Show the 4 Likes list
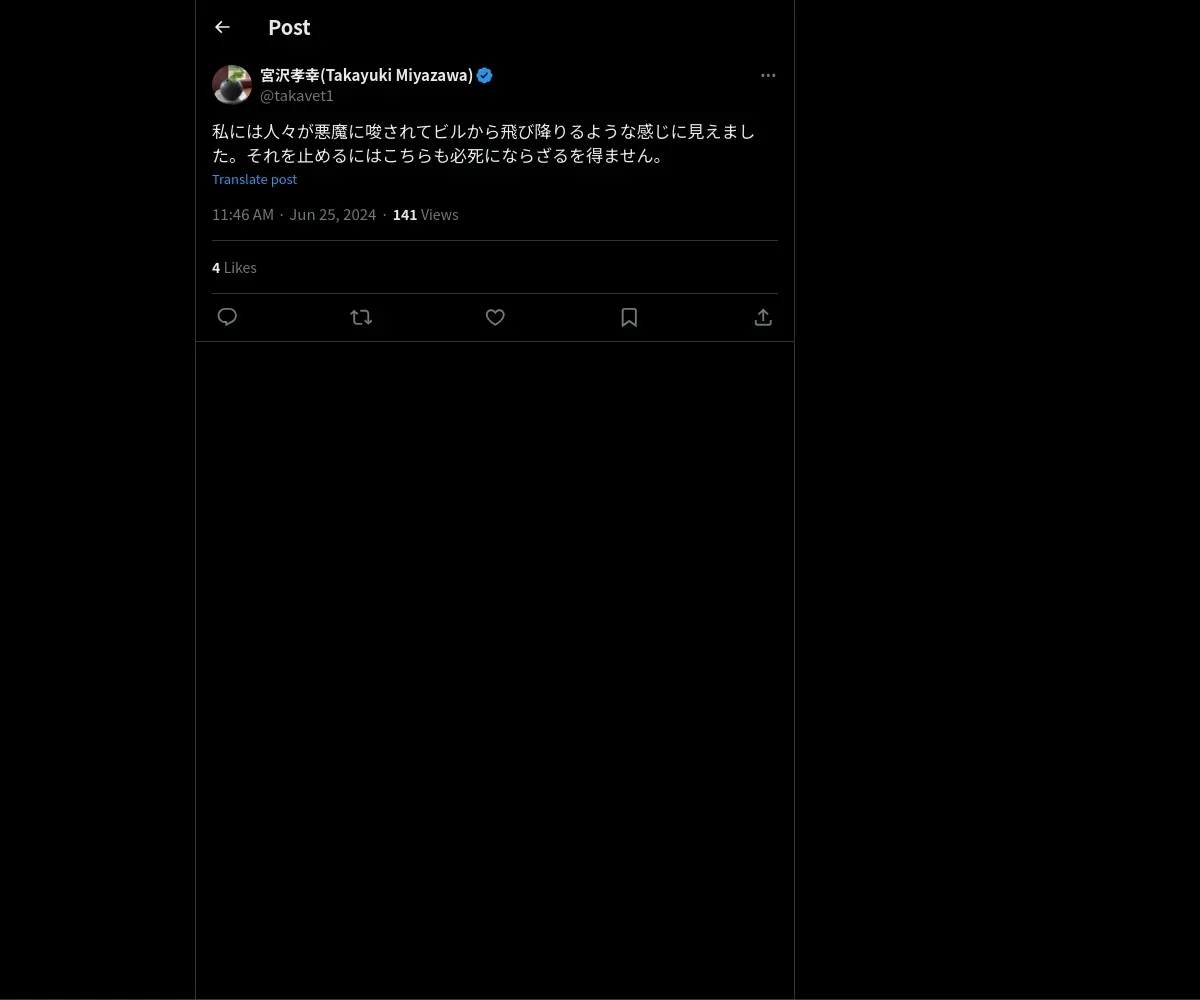Screen dimensions: 1200x1000 (234, 267)
